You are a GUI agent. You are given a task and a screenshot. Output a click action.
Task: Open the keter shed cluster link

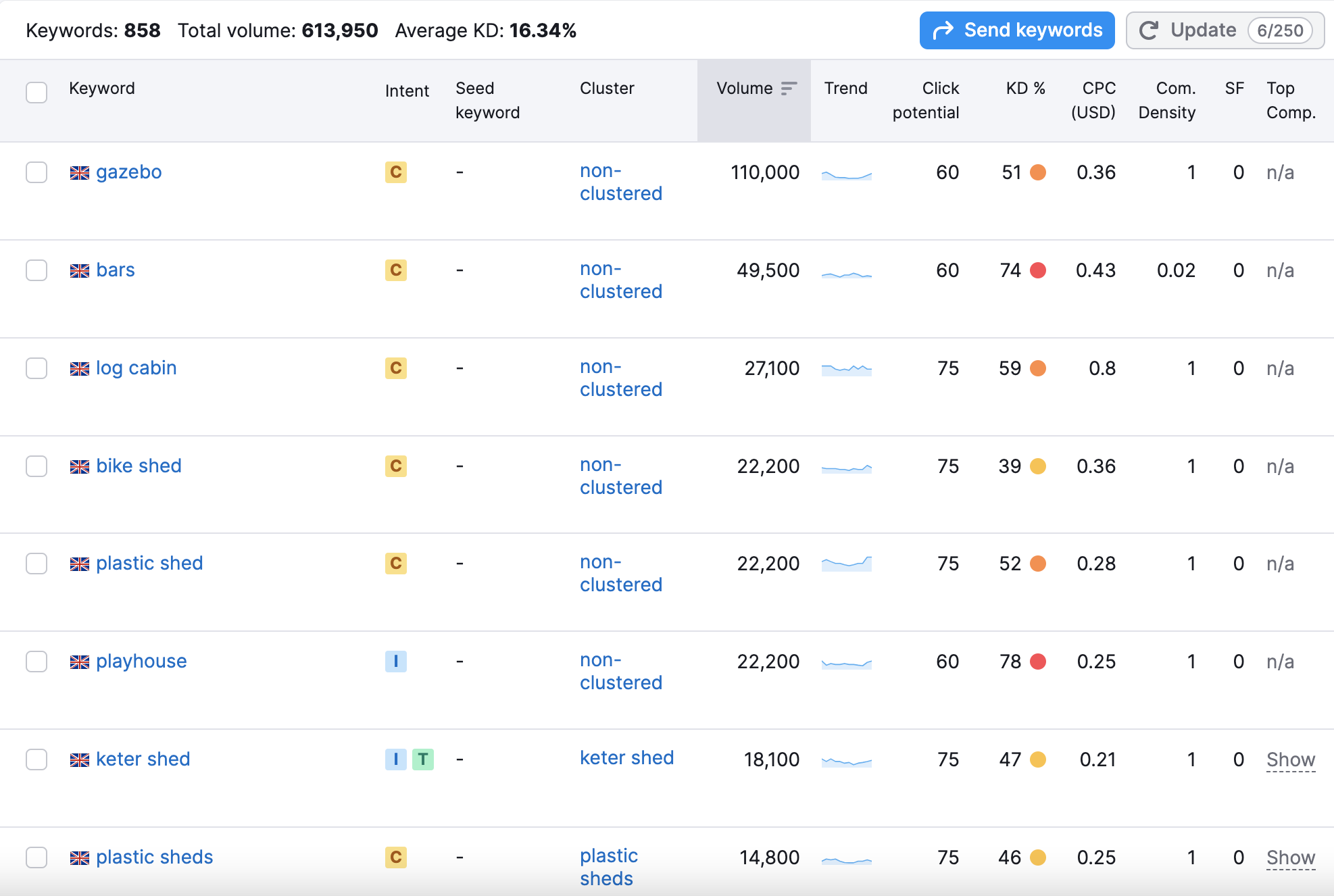click(627, 758)
